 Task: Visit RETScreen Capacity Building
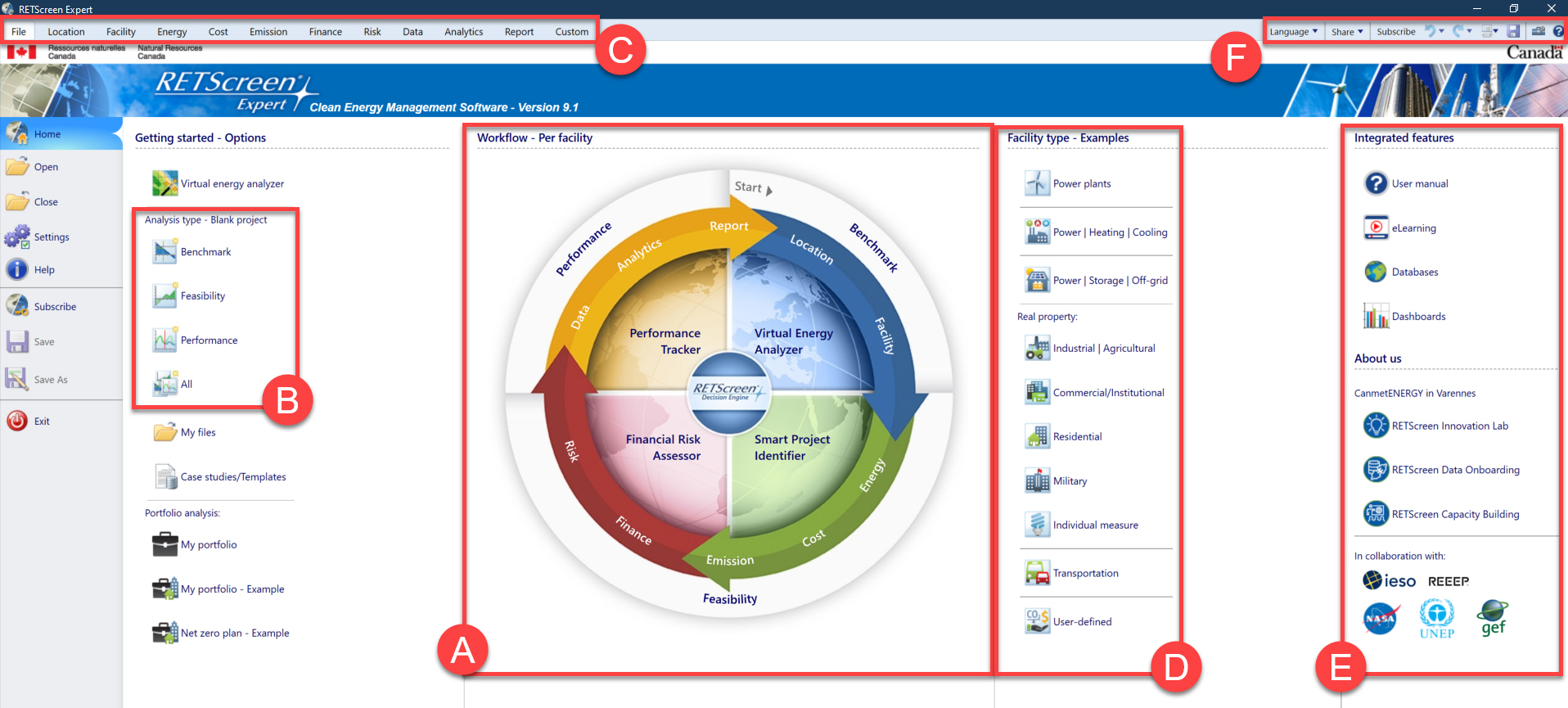pos(1441,514)
